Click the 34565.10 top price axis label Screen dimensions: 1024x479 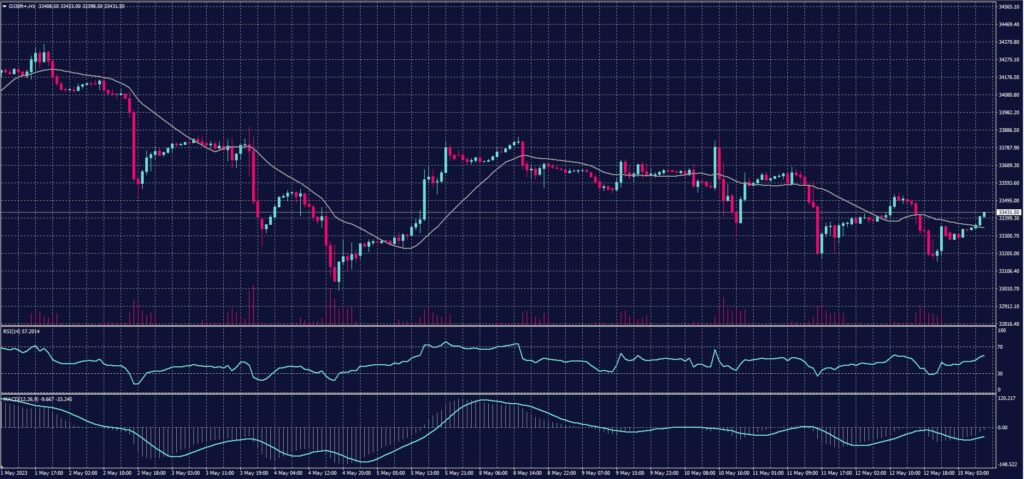tap(1008, 6)
